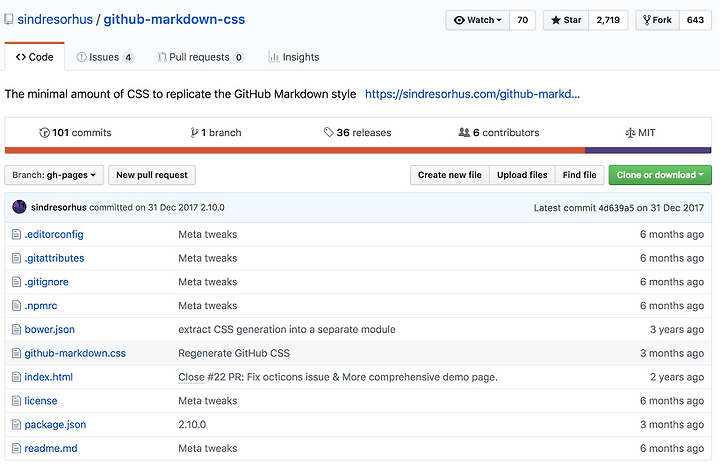The height and width of the screenshot is (467, 720).
Task: Open the Branch: gh-pages selector
Action: click(54, 175)
